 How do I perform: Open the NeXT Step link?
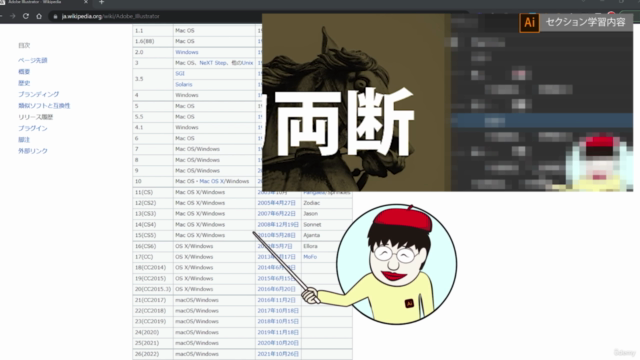pyautogui.click(x=213, y=63)
